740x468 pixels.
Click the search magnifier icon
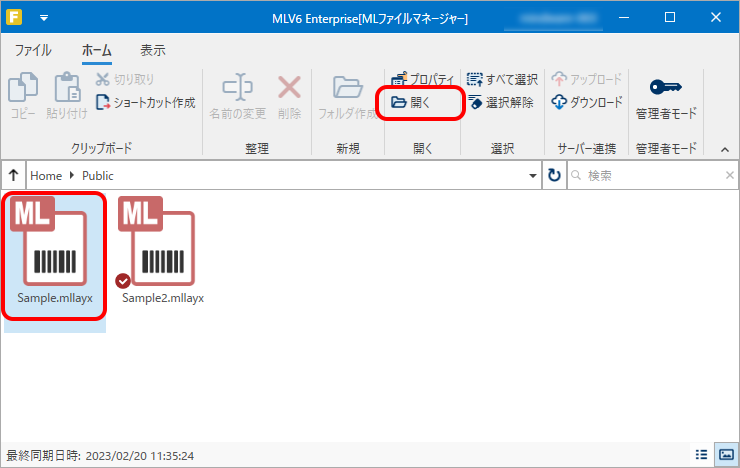coord(576,176)
